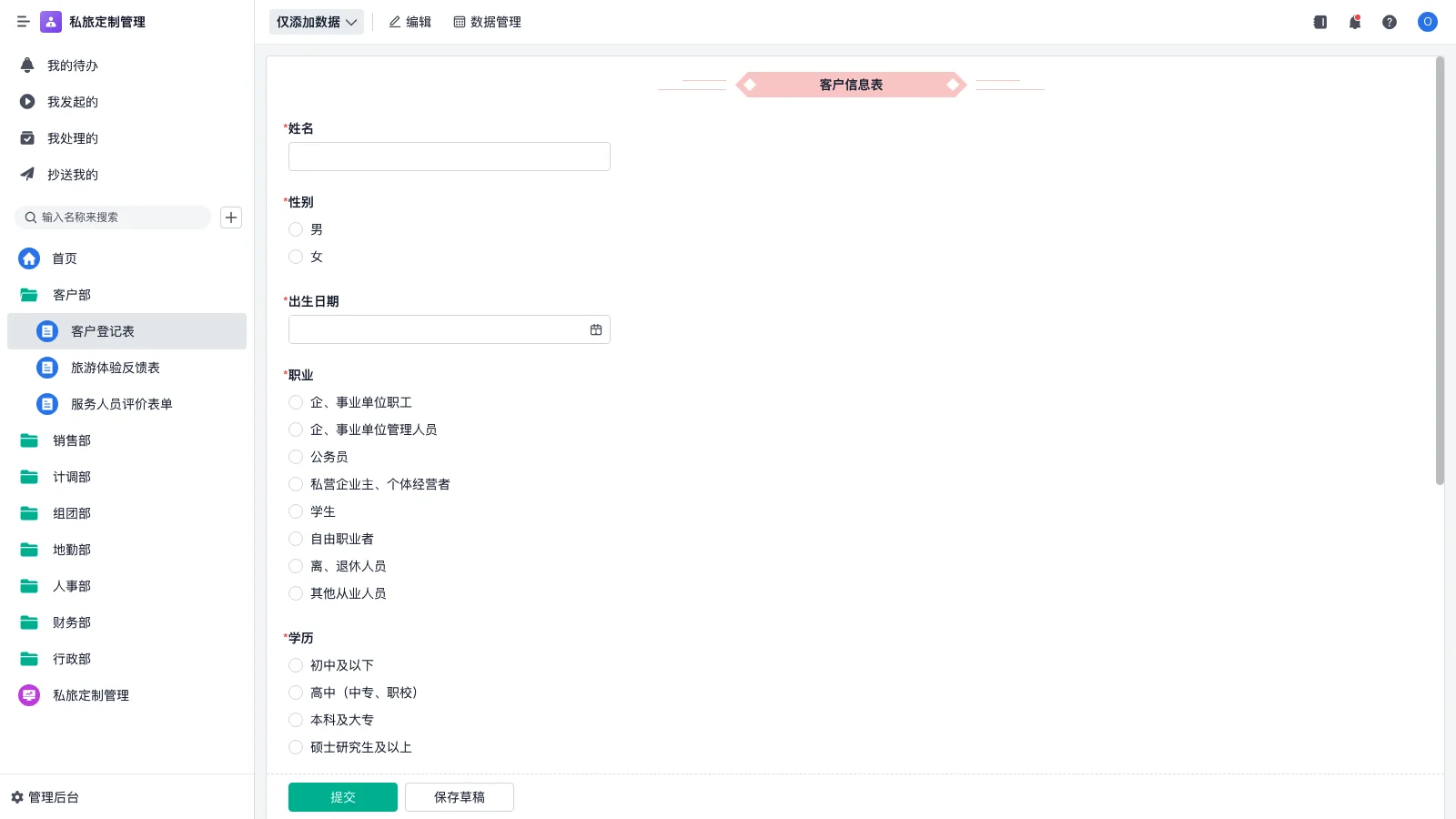
Task: Open the 财务部 department folder
Action: pos(72,622)
